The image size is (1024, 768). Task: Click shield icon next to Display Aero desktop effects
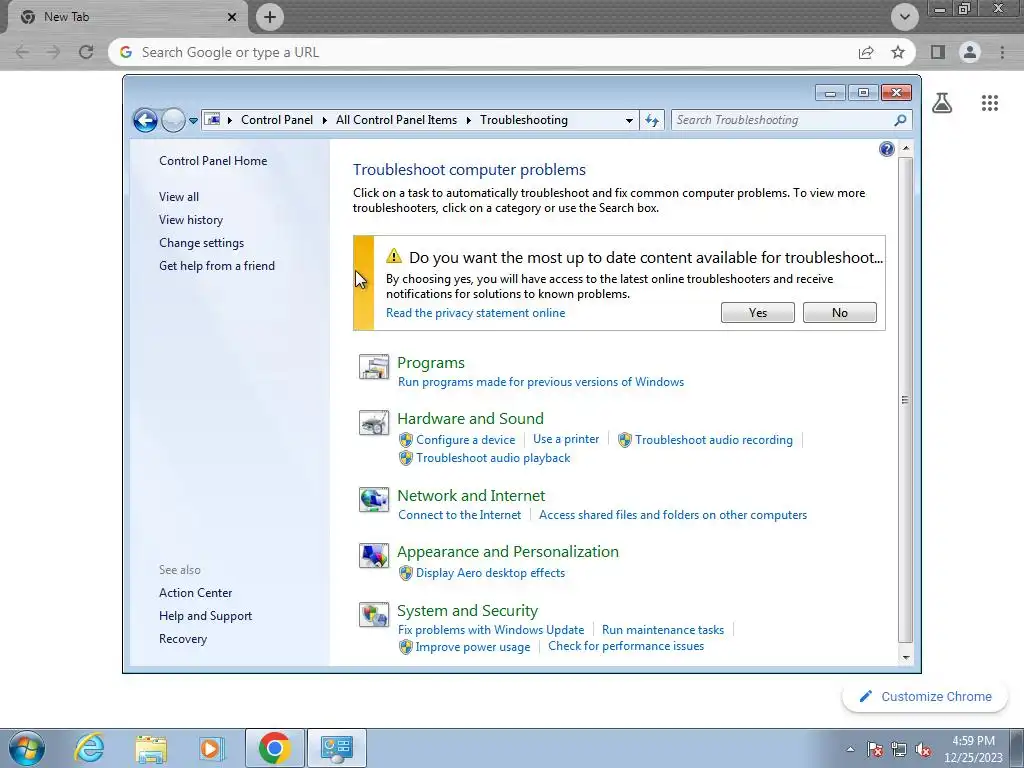(x=406, y=573)
